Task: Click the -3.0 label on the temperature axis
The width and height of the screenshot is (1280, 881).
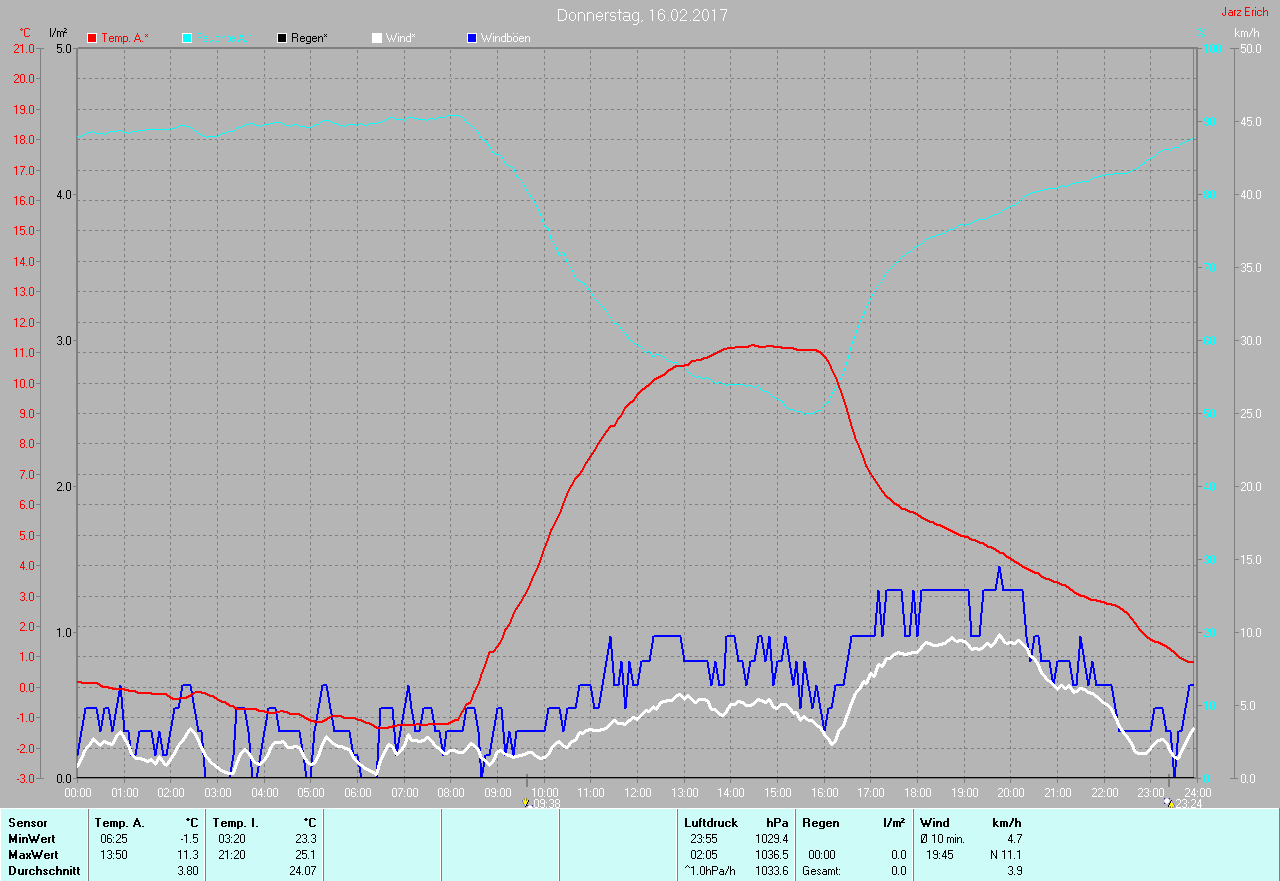Action: 24,778
